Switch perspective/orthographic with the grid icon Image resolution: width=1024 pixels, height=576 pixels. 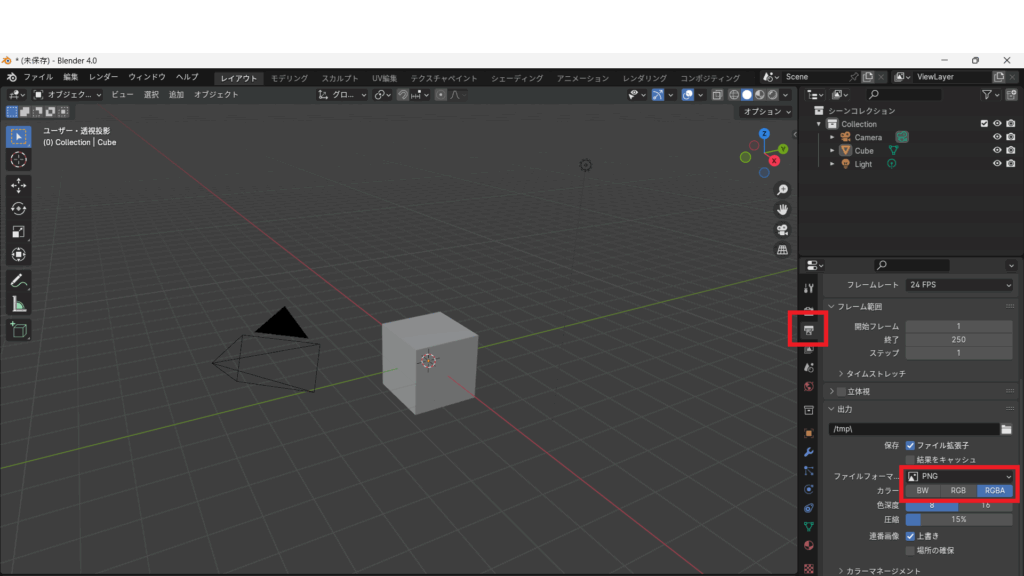pyautogui.click(x=782, y=250)
